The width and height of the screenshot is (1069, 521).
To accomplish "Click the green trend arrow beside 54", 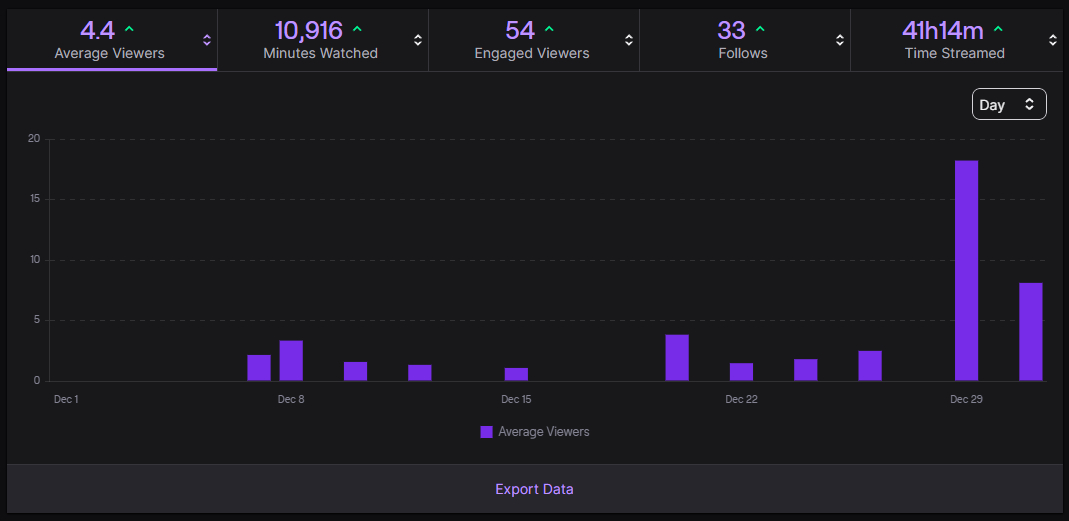I will pos(549,29).
